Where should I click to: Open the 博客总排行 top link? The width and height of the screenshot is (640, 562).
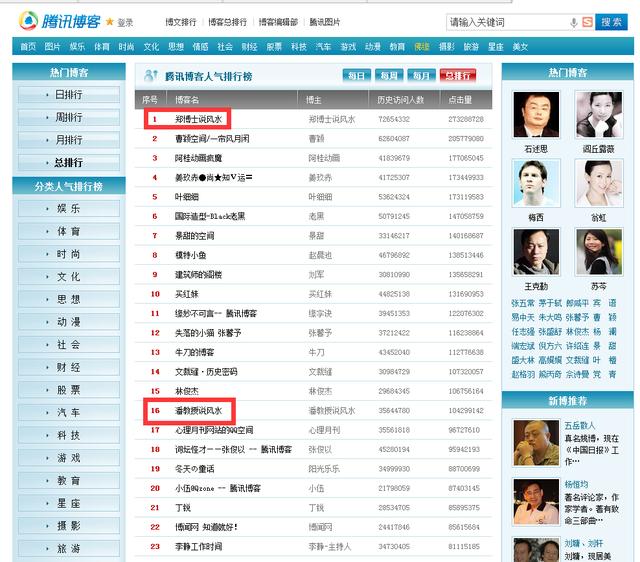227,22
